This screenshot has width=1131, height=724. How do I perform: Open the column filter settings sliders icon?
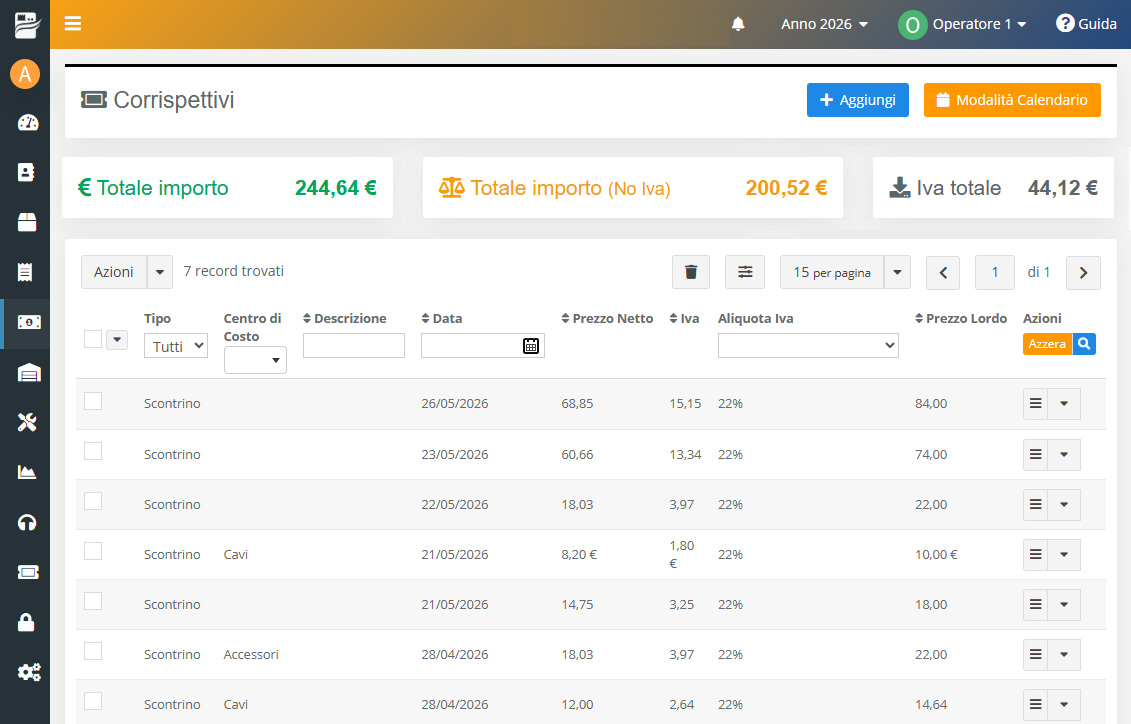[745, 272]
